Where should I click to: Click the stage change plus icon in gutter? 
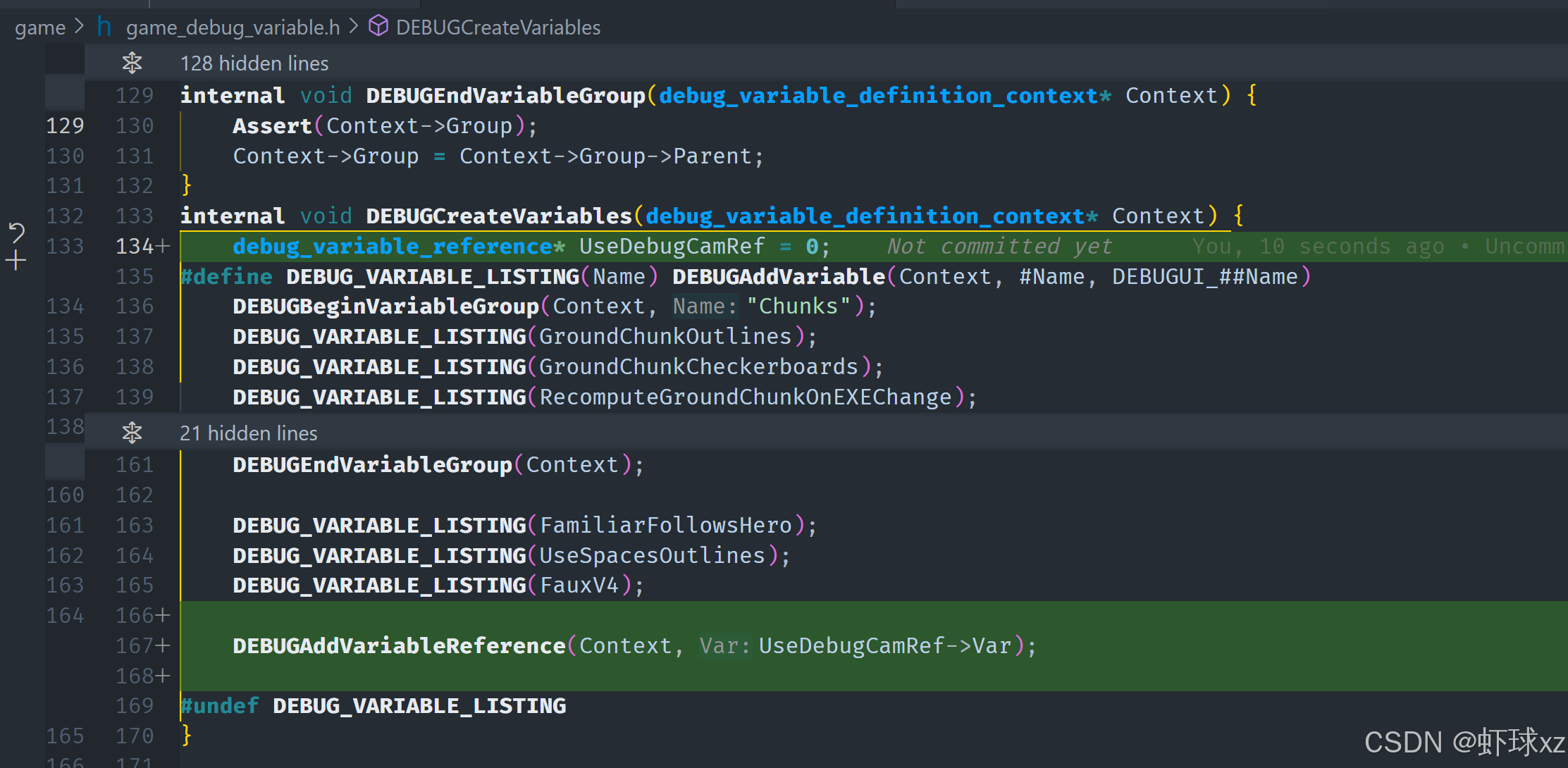click(x=16, y=261)
